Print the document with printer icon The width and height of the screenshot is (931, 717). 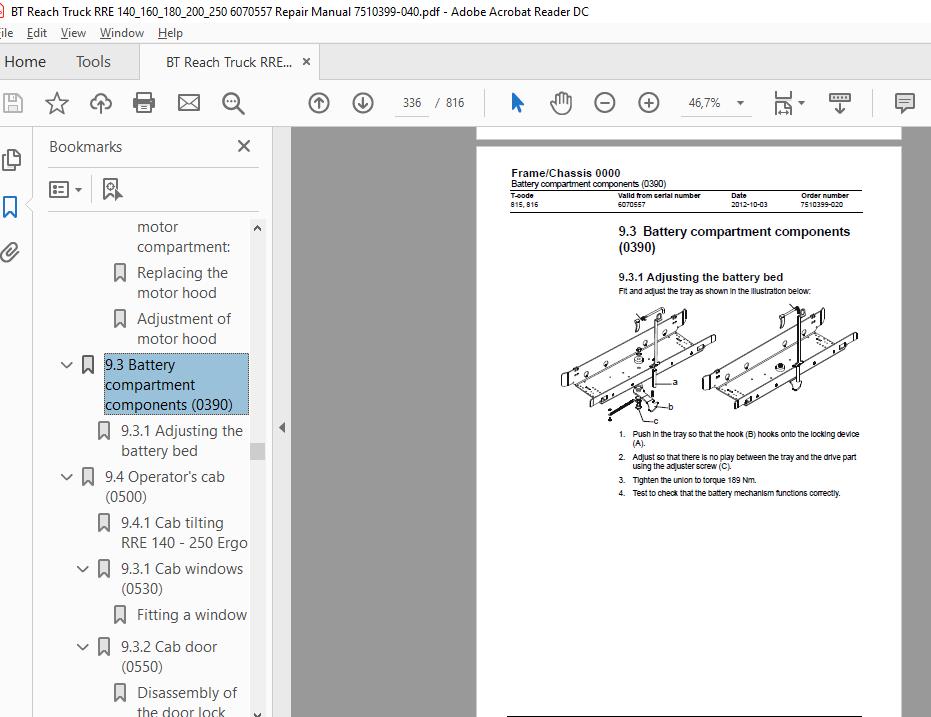[144, 103]
